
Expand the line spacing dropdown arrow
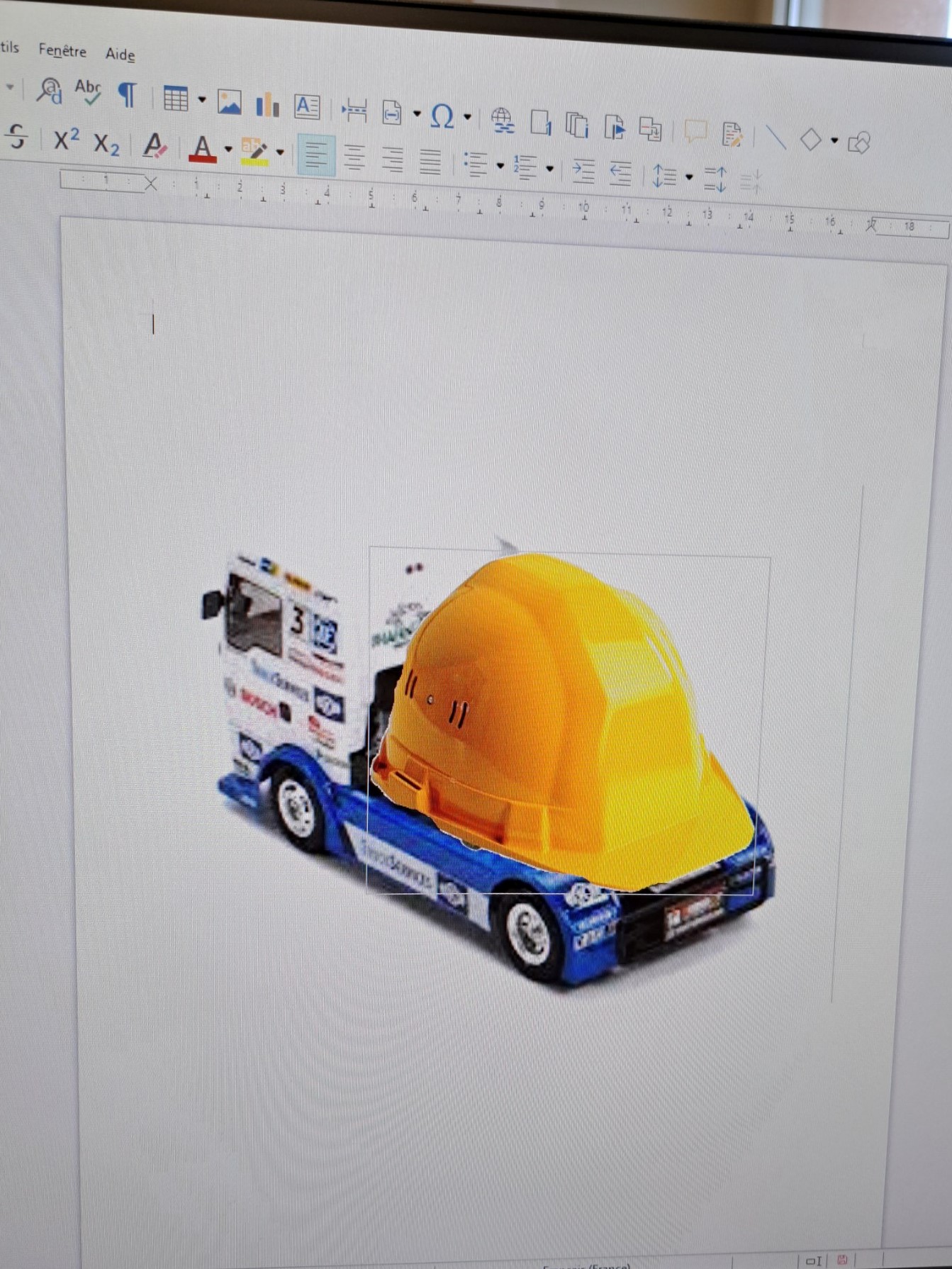coord(688,177)
